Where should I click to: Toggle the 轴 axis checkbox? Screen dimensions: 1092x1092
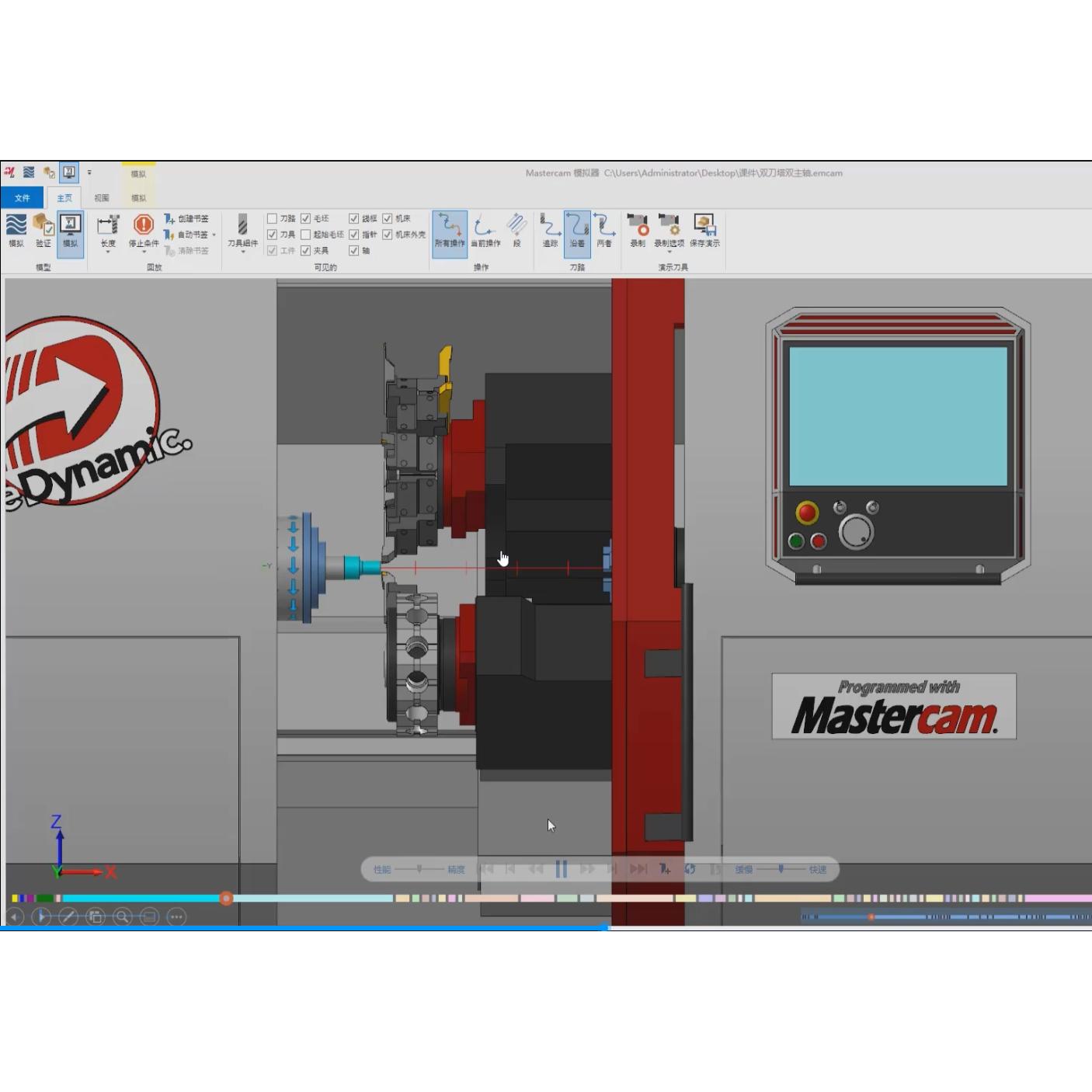point(353,251)
